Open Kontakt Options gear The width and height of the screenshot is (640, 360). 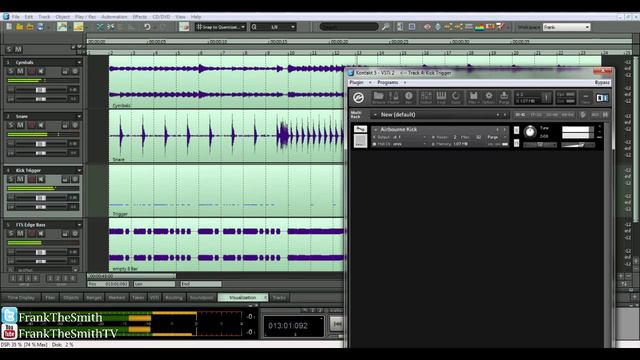[489, 98]
